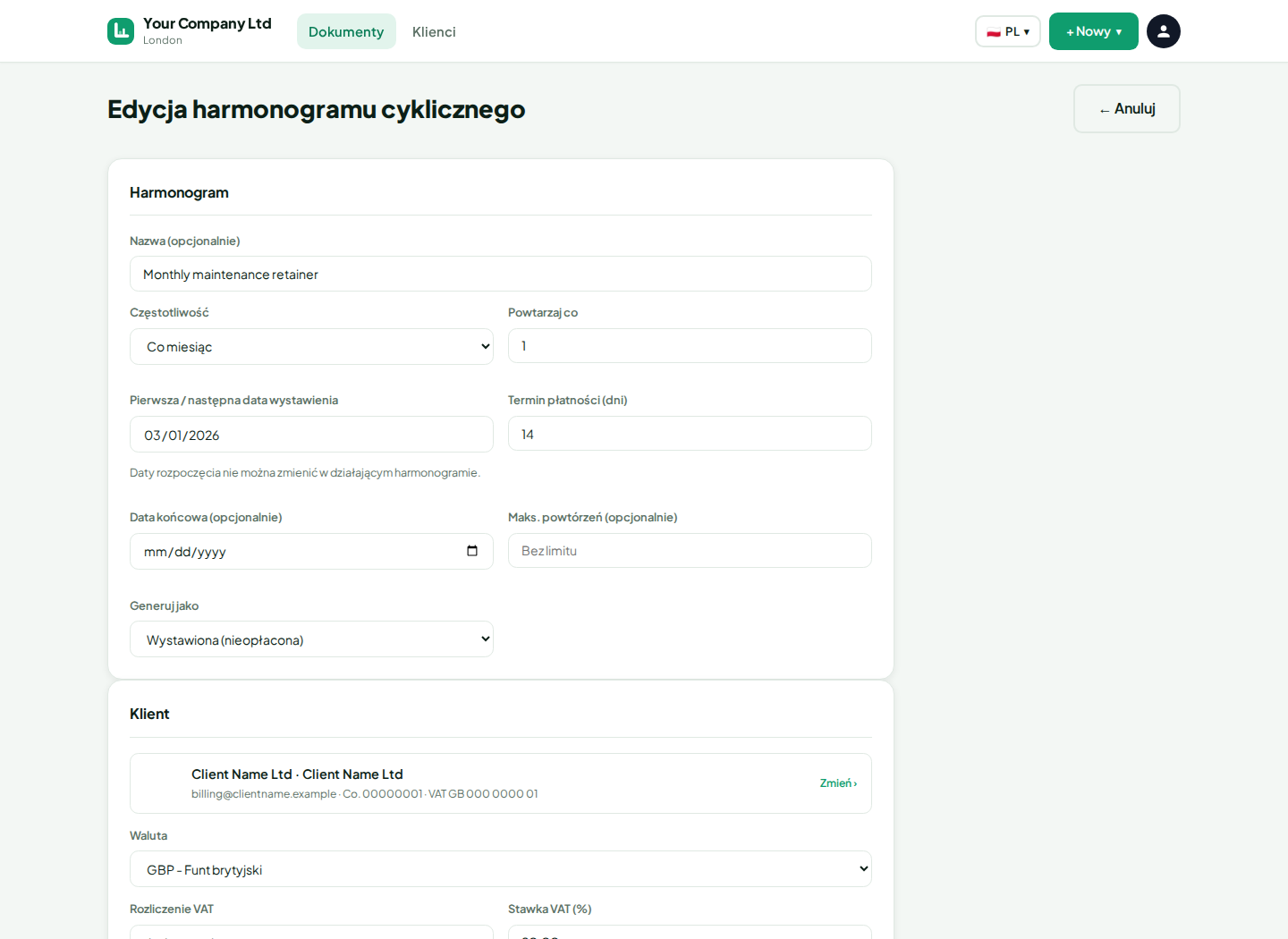
Task: Click the billing@clientname.example details text
Action: pos(364,794)
